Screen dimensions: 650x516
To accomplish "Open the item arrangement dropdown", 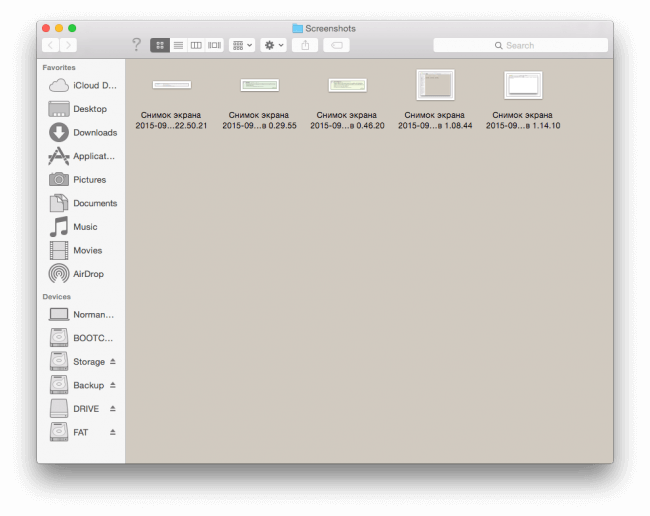I will pos(242,45).
